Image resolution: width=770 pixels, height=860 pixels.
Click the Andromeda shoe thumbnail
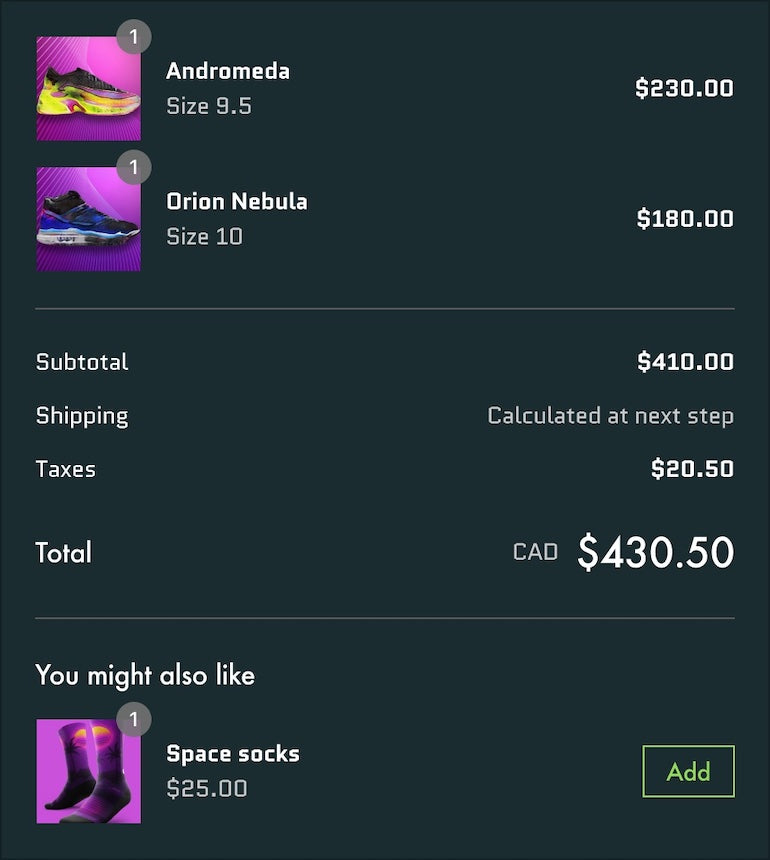88,89
